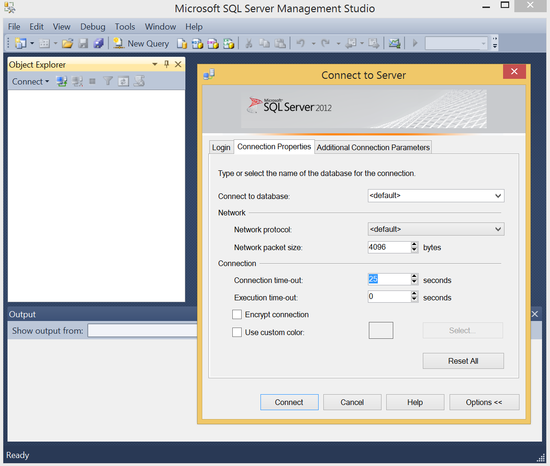Open Activity Monitor from the toolbar
This screenshot has width=550, height=466.
[x=395, y=43]
